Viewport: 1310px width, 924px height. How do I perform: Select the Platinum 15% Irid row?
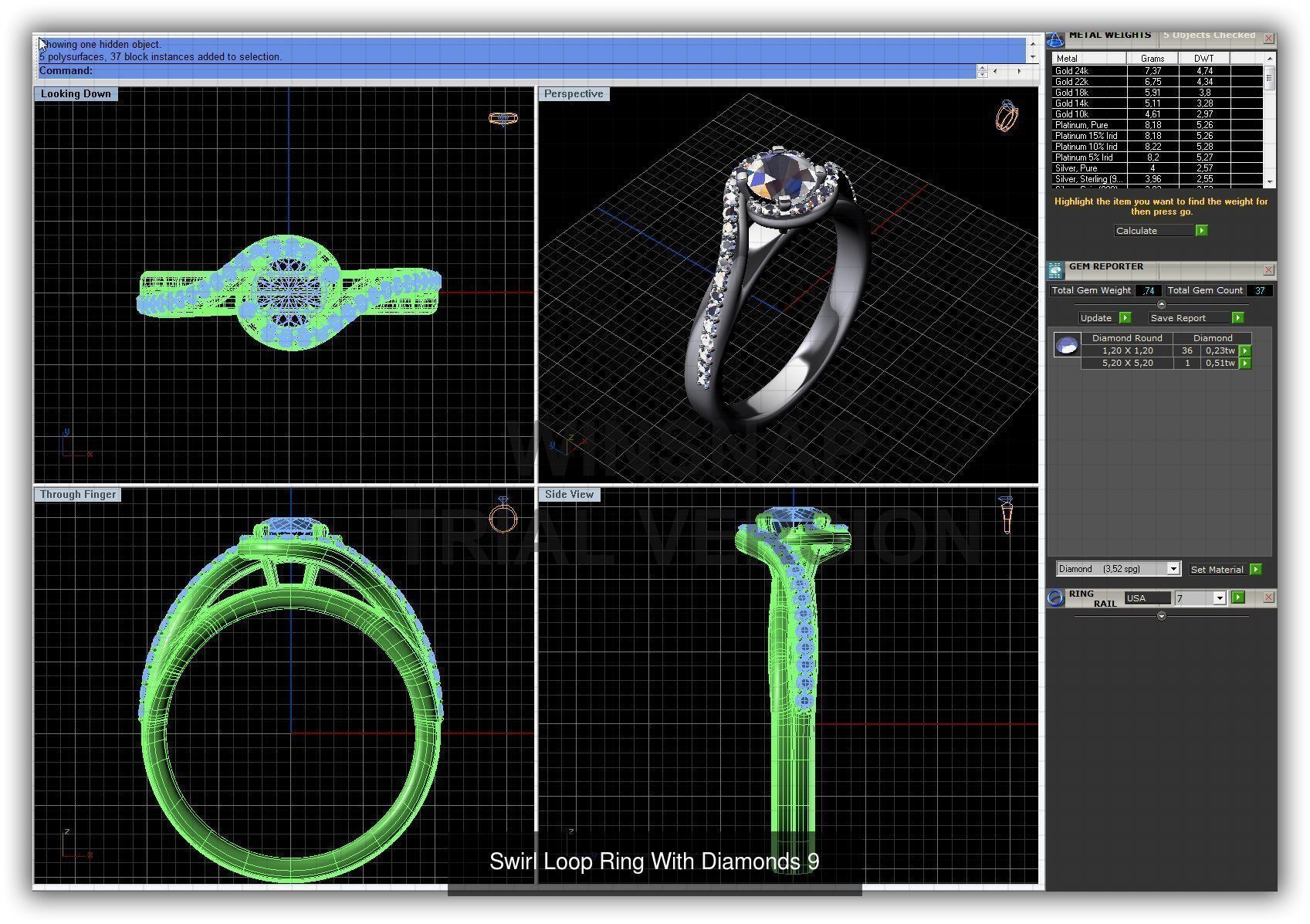pyautogui.click(x=1157, y=136)
